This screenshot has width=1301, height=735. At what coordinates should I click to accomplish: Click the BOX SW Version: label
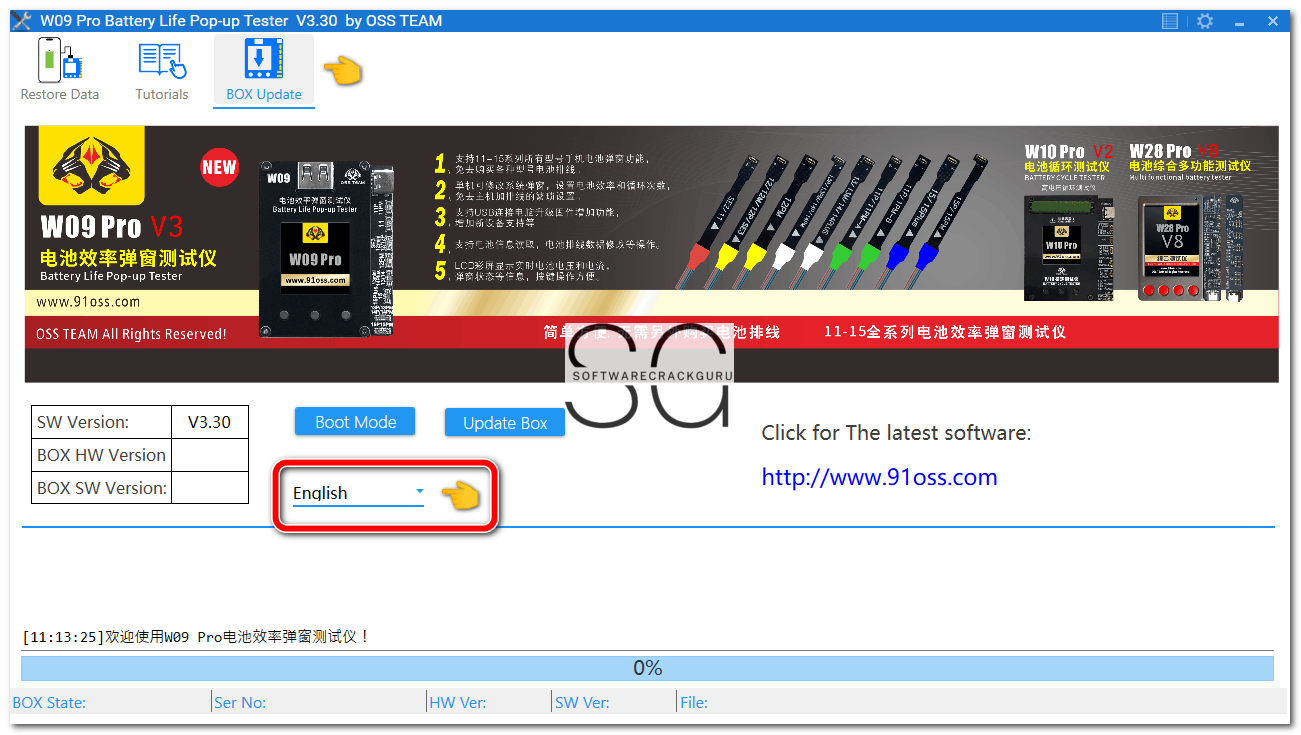(x=102, y=488)
